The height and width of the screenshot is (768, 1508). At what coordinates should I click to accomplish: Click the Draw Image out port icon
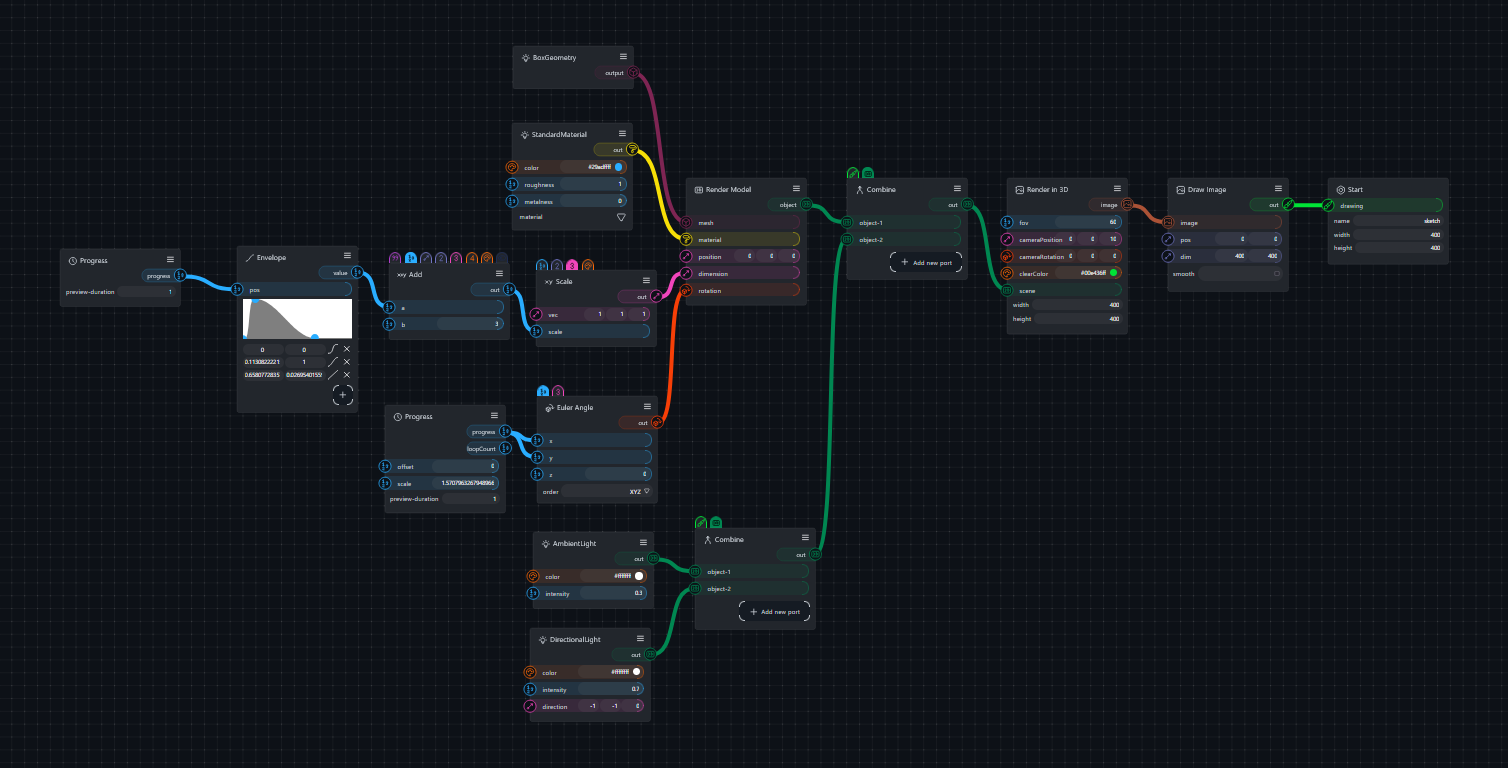click(x=1288, y=205)
